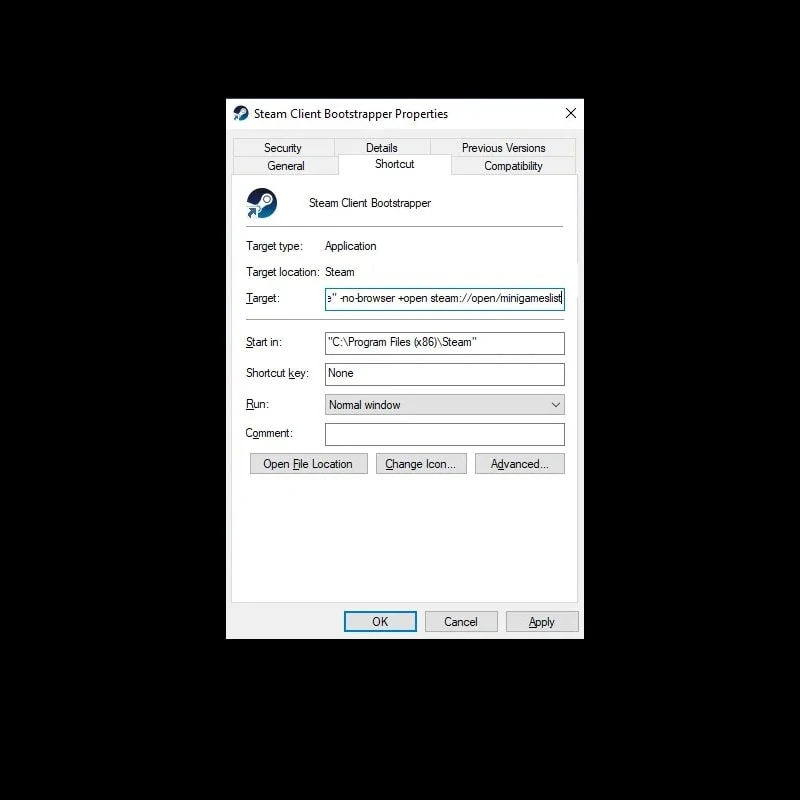This screenshot has width=800, height=800.
Task: Open the Compatibility tab
Action: (x=513, y=166)
